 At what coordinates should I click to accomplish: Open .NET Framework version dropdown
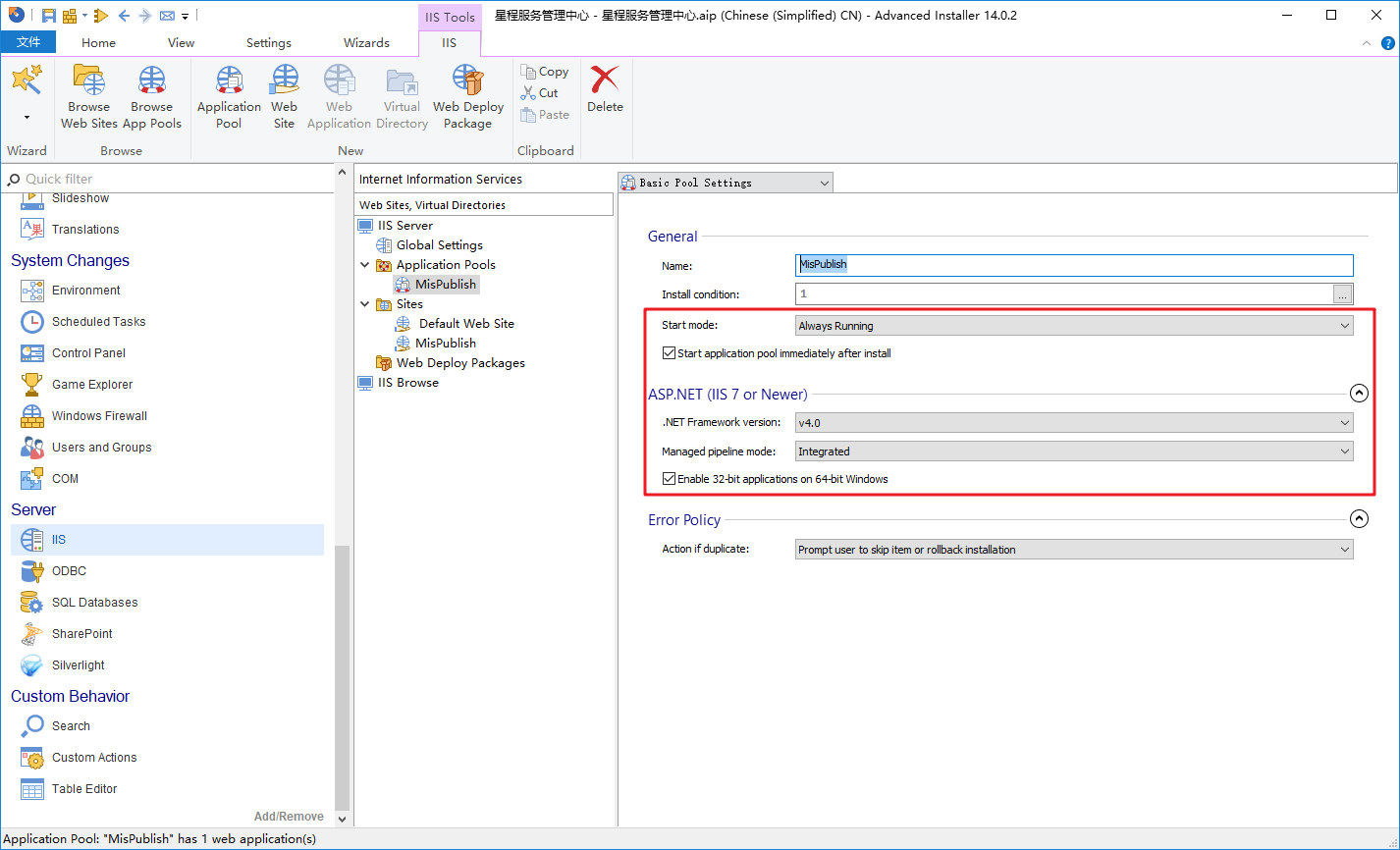(1074, 423)
